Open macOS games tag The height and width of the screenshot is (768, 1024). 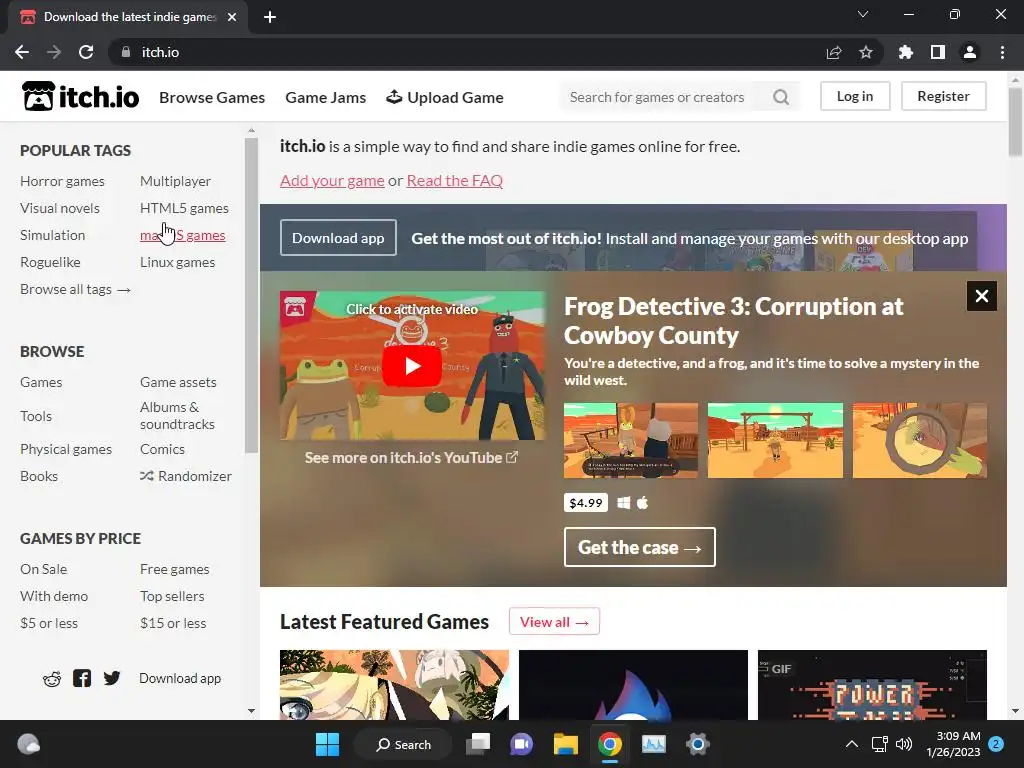(183, 235)
